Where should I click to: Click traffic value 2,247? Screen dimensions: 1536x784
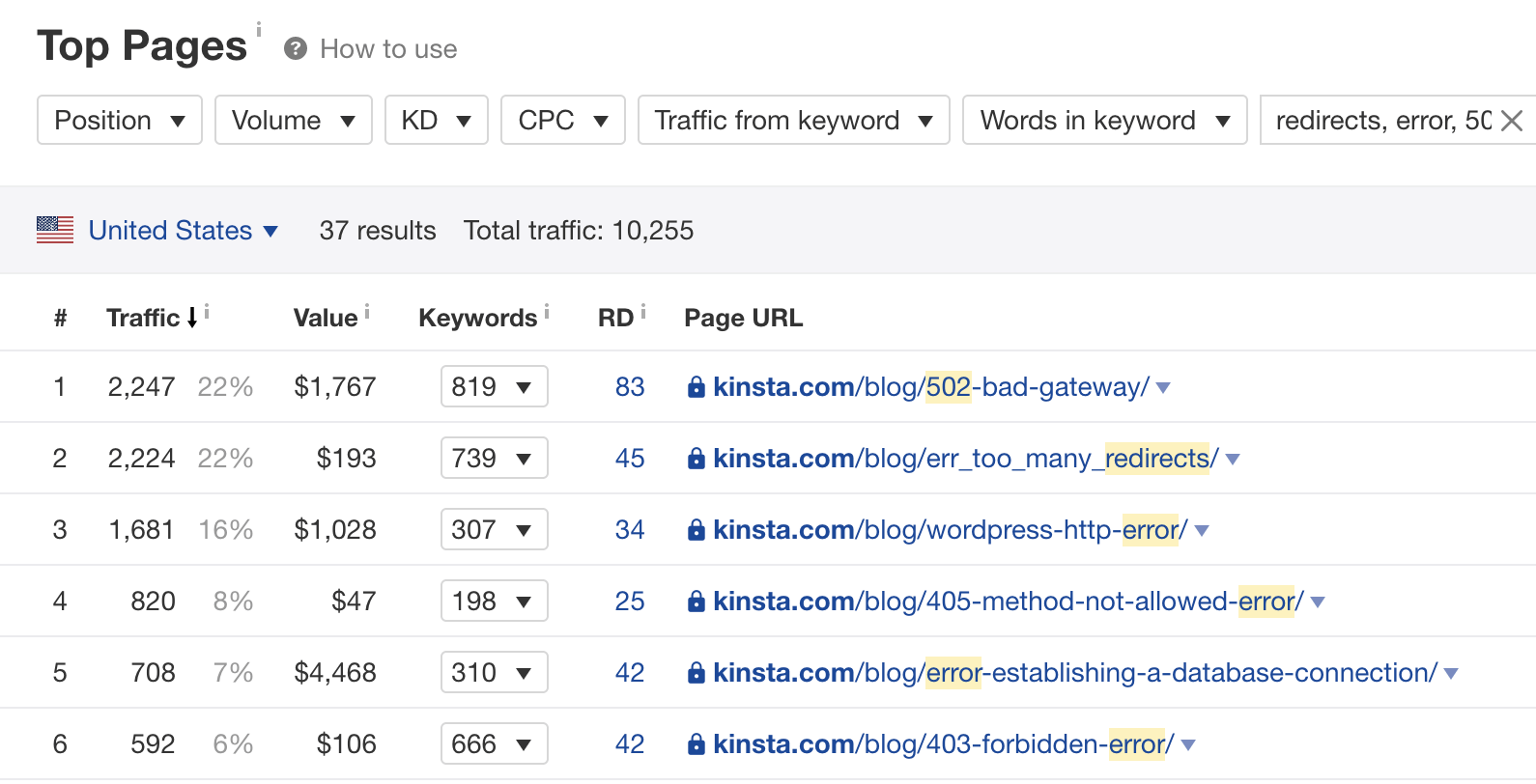(x=141, y=387)
